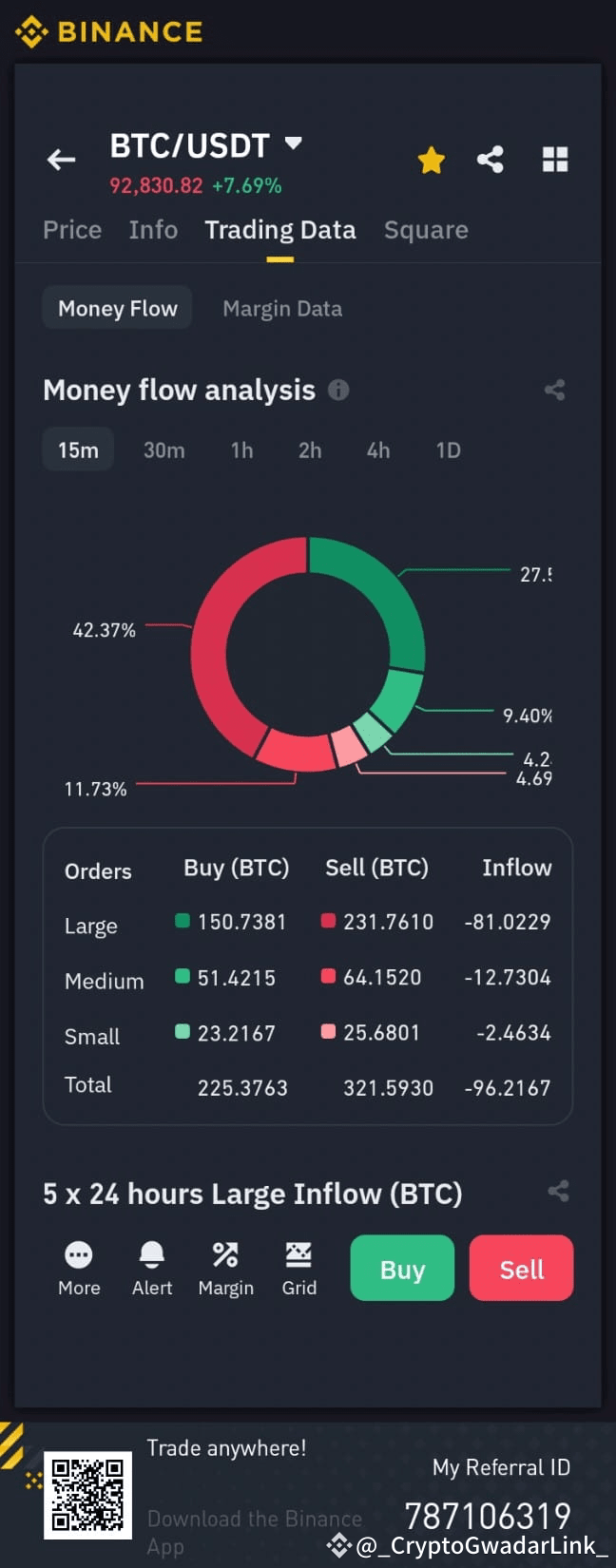Switch to Margin Data view
This screenshot has width=616, height=1568.
pyautogui.click(x=282, y=308)
